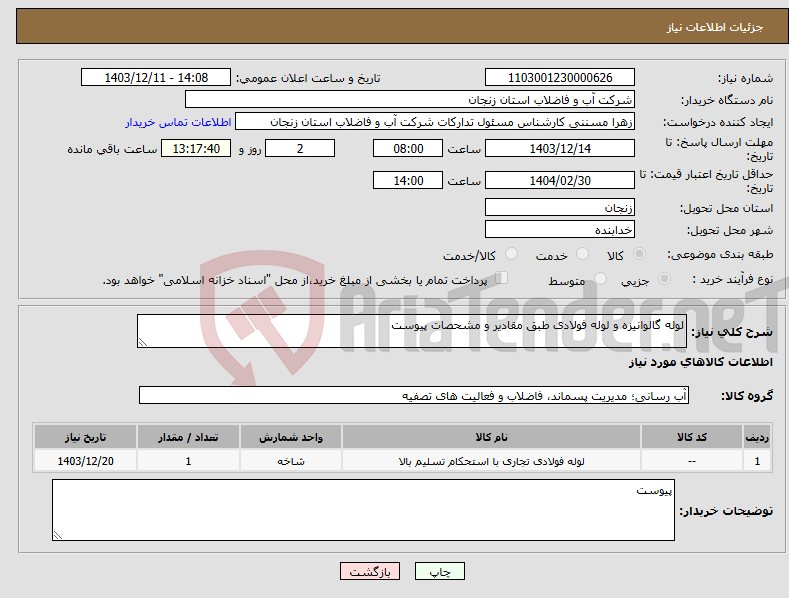Viewport: 789px width, 598px height.
Task: Click the delivery province field زنجان
Action: (x=560, y=207)
